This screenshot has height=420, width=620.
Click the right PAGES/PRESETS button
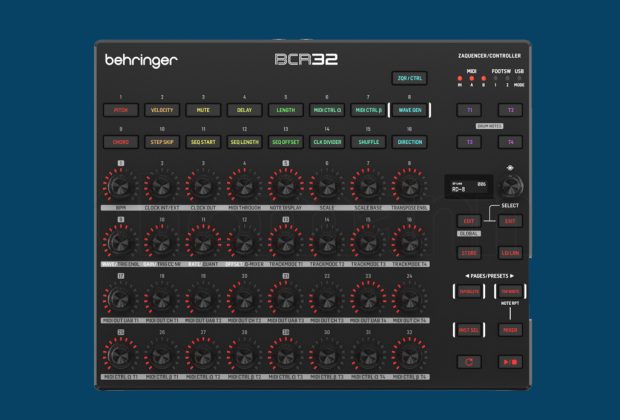click(510, 292)
